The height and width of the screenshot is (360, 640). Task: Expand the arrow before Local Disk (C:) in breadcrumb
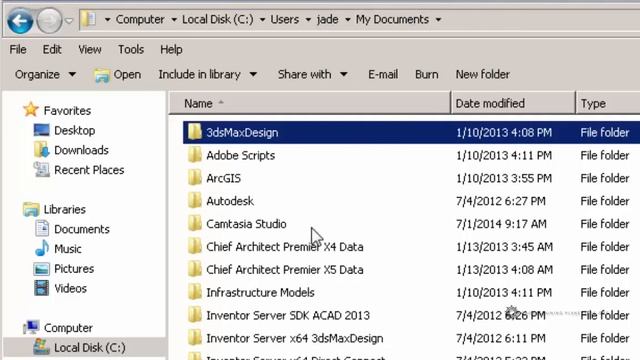[174, 20]
